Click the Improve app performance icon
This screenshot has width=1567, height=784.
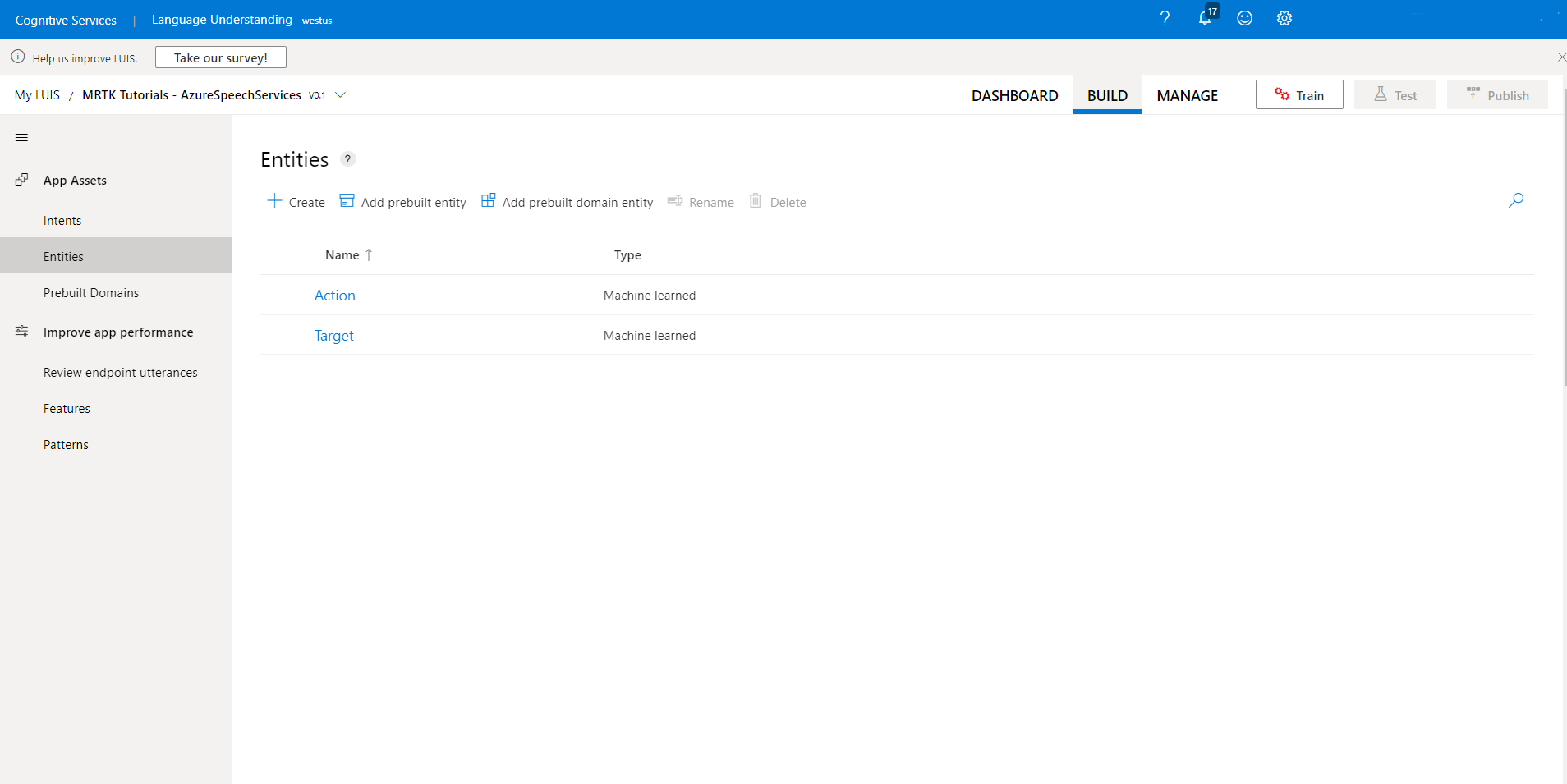[x=22, y=330]
